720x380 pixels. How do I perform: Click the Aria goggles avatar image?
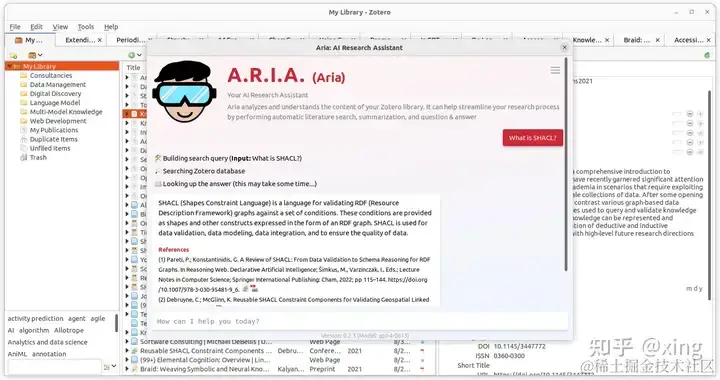(x=185, y=92)
